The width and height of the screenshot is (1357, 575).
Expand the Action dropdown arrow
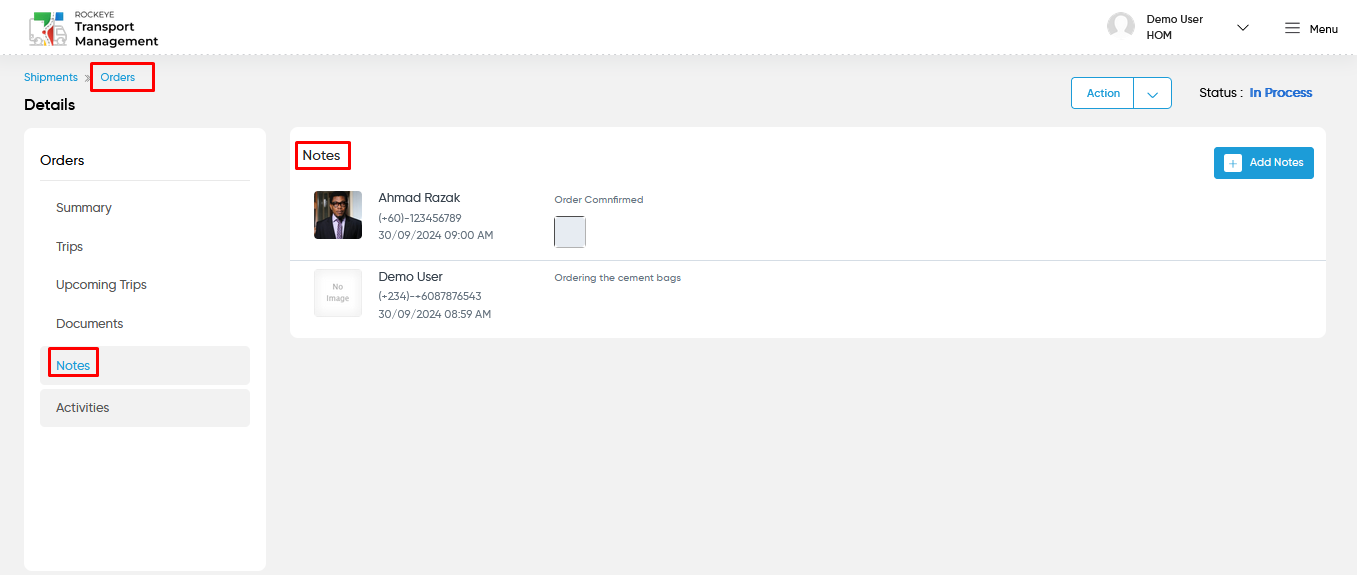[1152, 94]
